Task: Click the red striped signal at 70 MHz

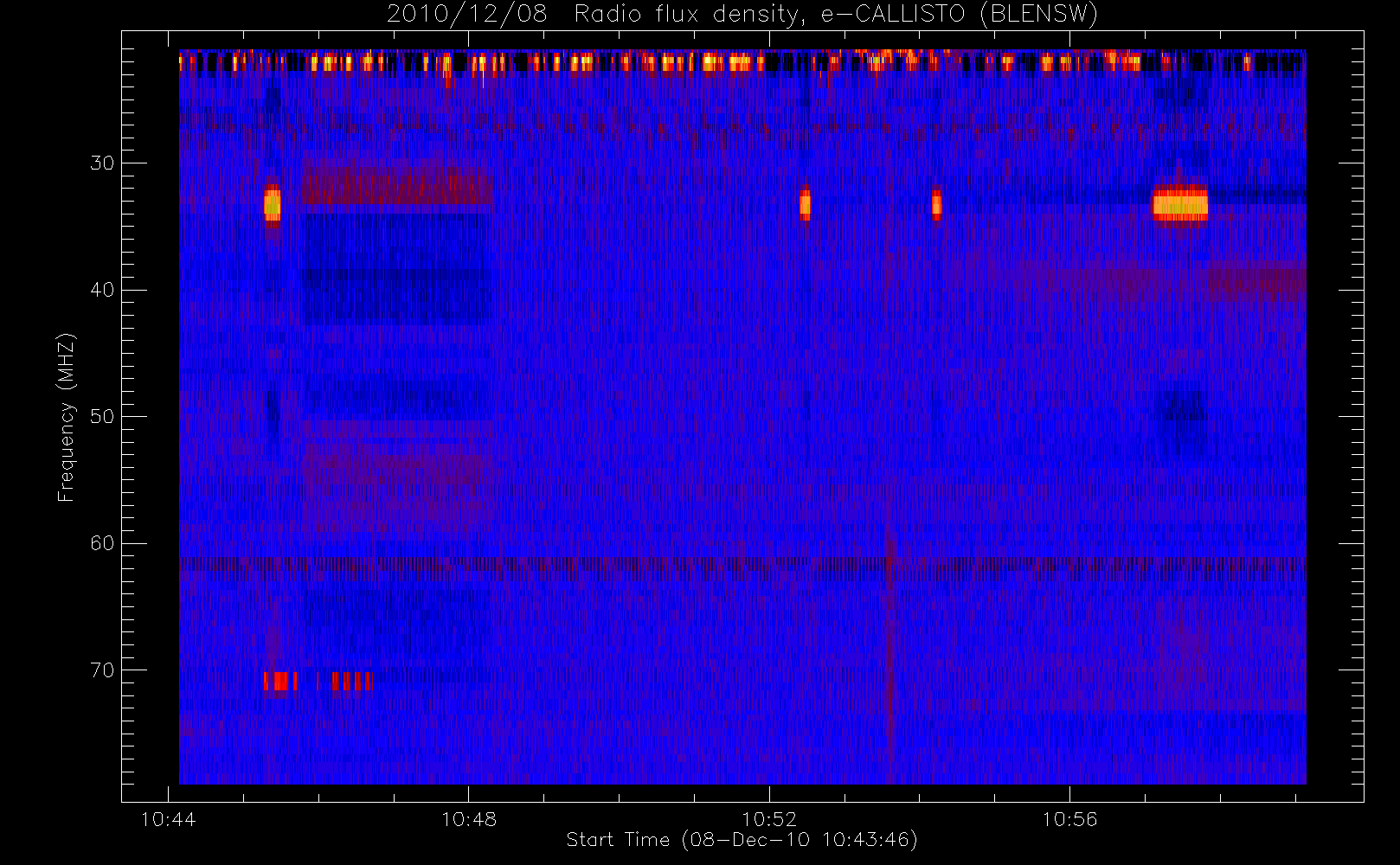Action: tap(318, 682)
